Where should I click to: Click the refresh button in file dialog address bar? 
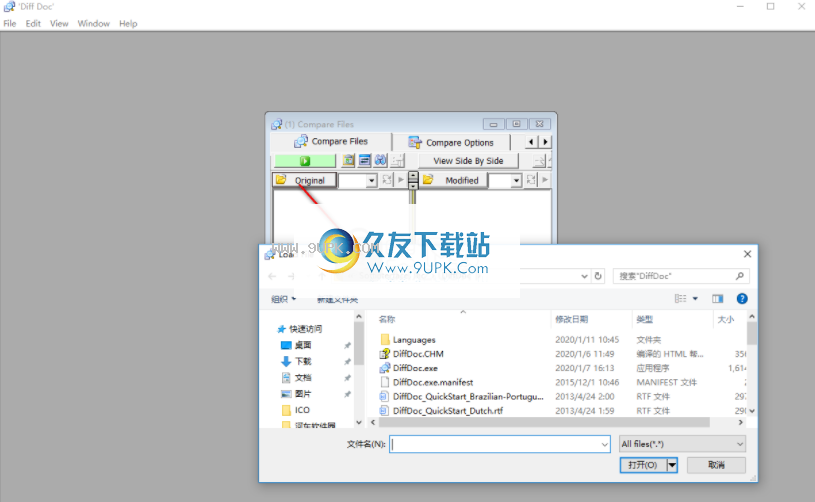click(598, 276)
